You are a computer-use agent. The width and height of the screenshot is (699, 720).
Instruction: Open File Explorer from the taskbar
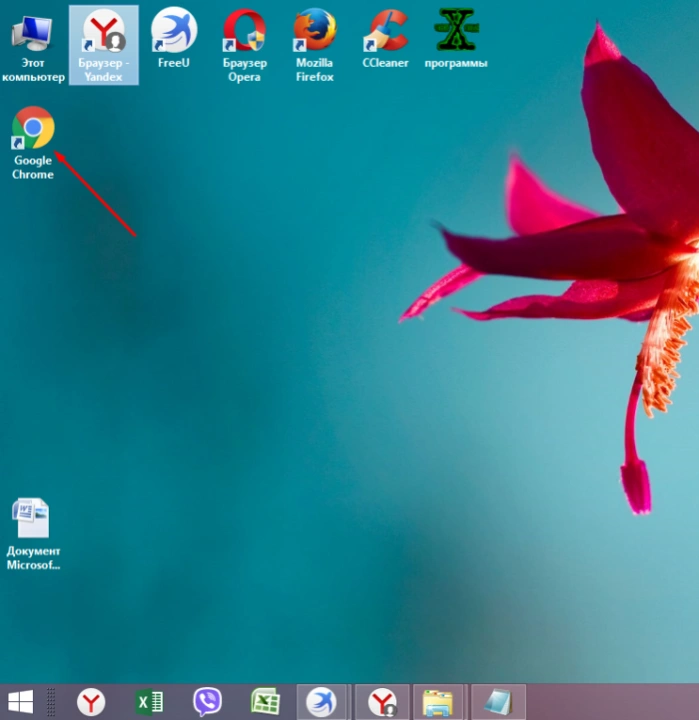tap(438, 702)
